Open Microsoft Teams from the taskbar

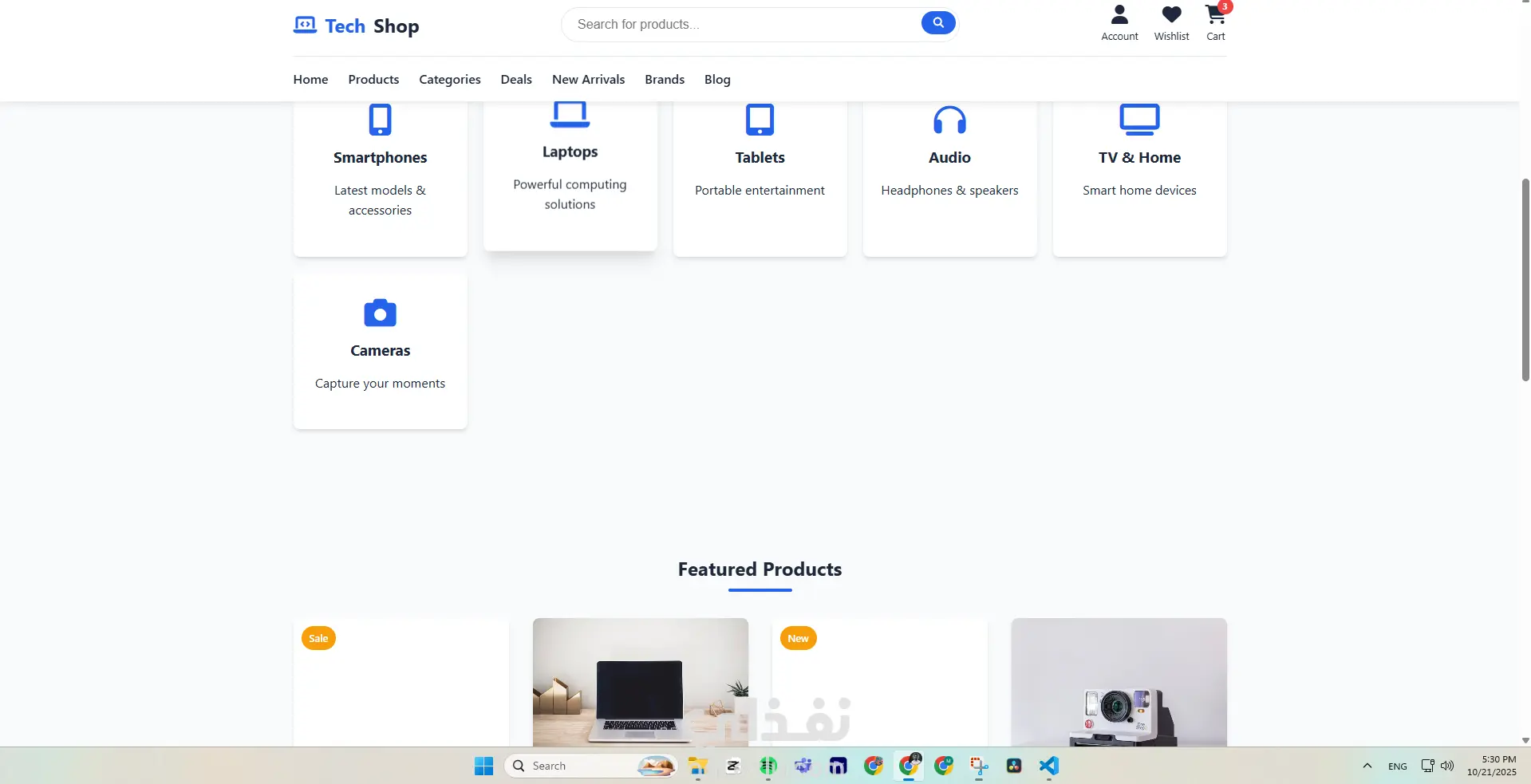[x=803, y=766]
